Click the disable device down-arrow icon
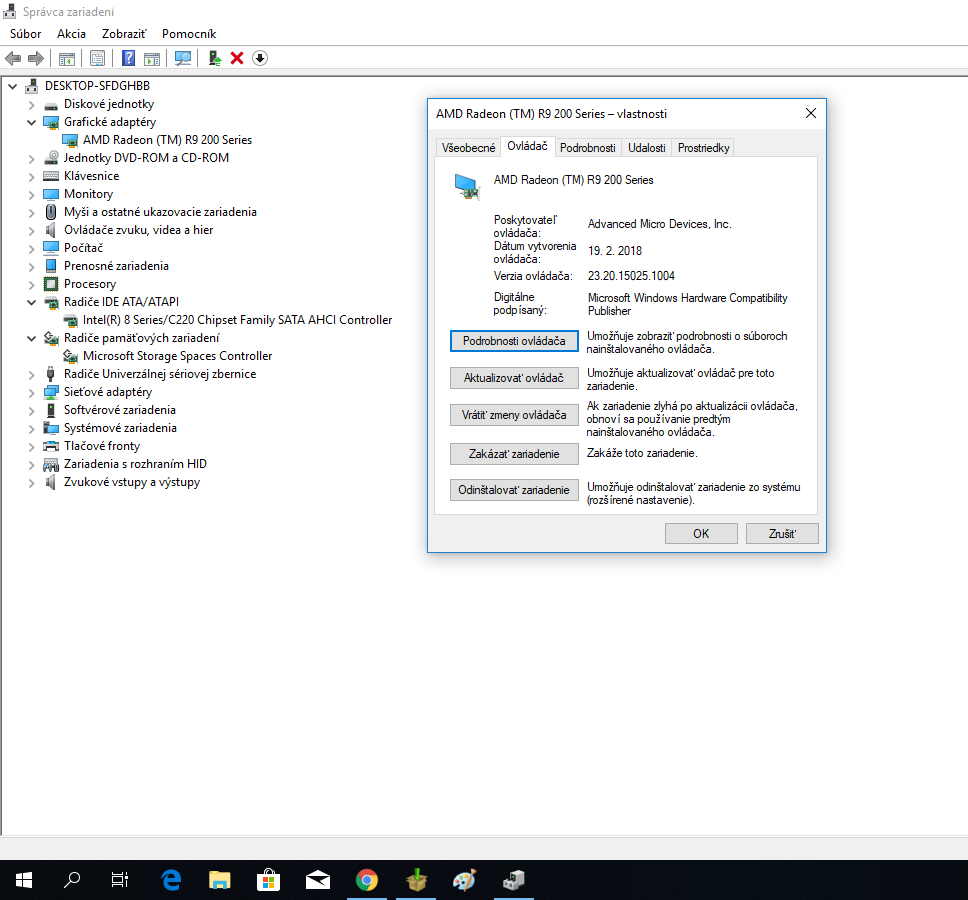The width and height of the screenshot is (968, 900). [260, 59]
